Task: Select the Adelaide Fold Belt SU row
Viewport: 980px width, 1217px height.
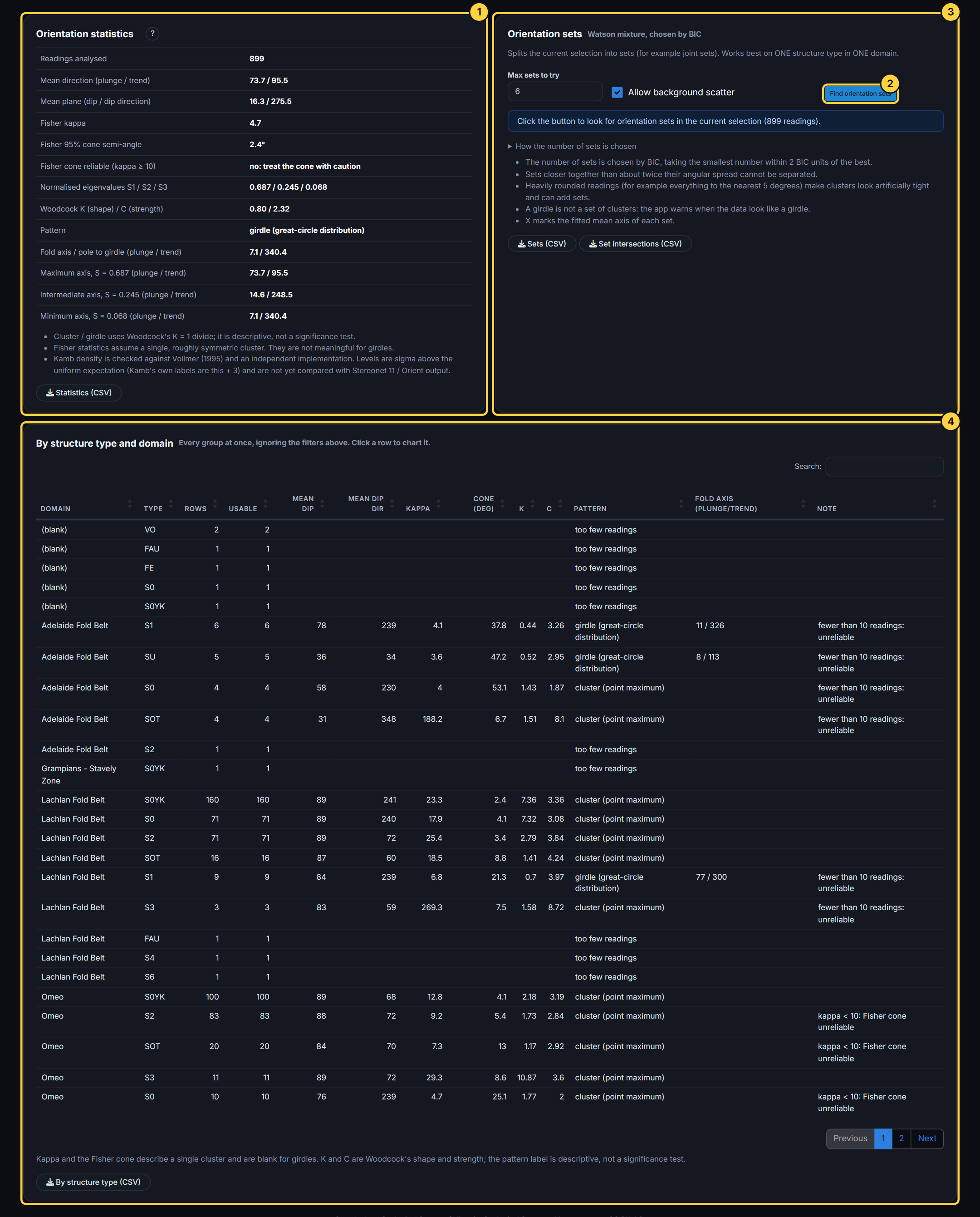Action: [490, 662]
